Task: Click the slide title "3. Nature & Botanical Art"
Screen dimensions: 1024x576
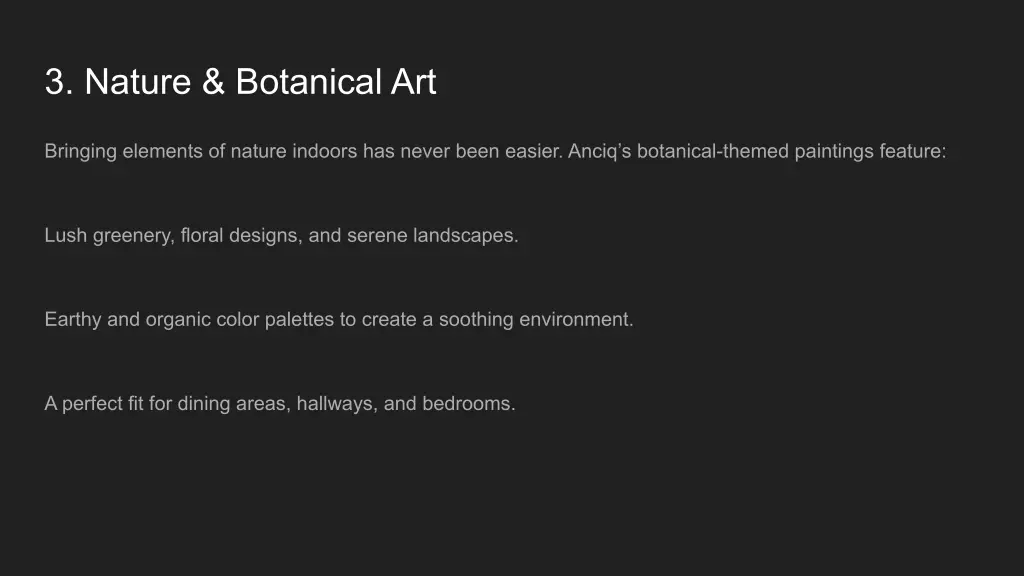Action: tap(240, 82)
